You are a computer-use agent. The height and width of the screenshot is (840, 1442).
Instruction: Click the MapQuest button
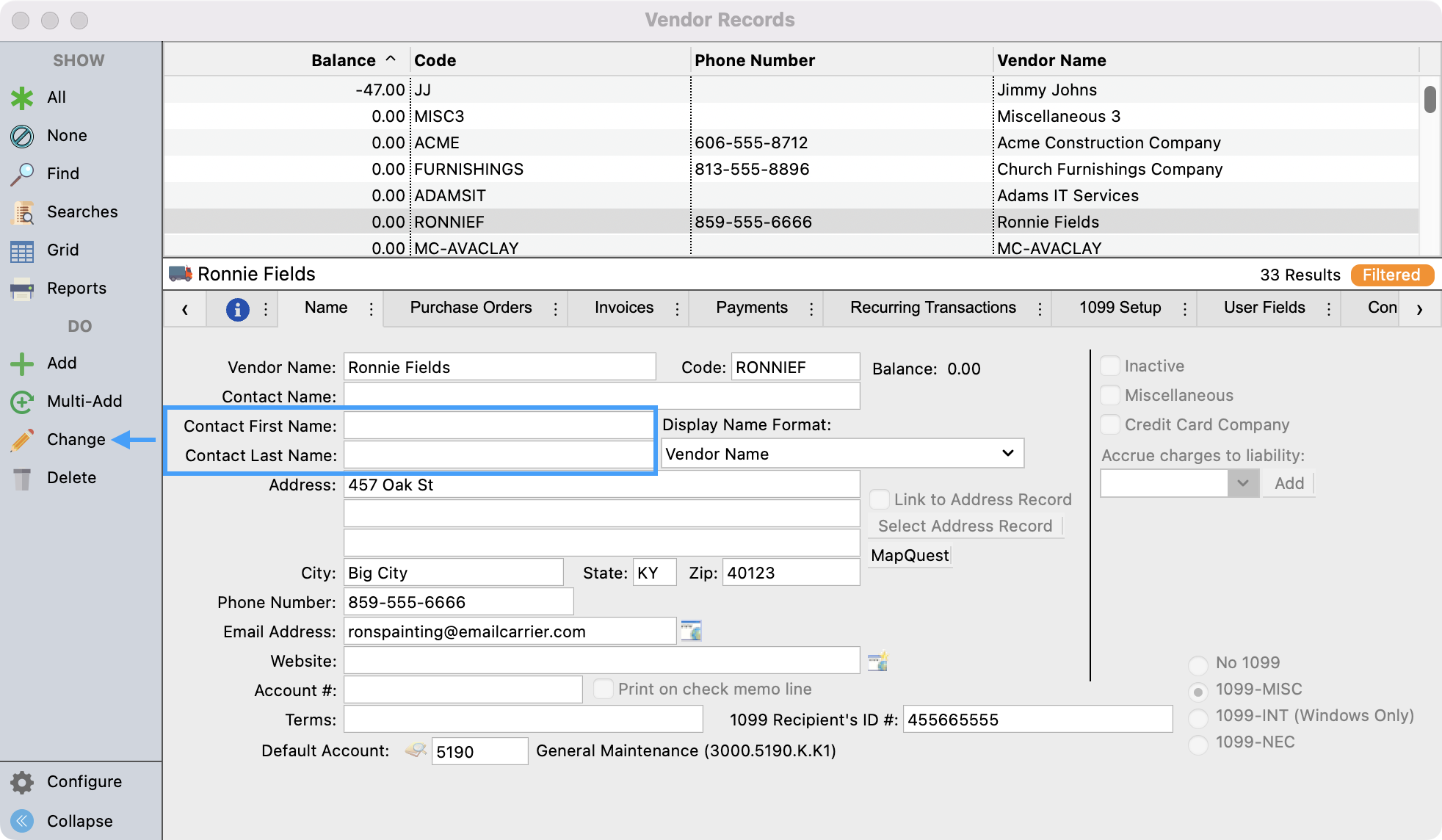pyautogui.click(x=910, y=556)
